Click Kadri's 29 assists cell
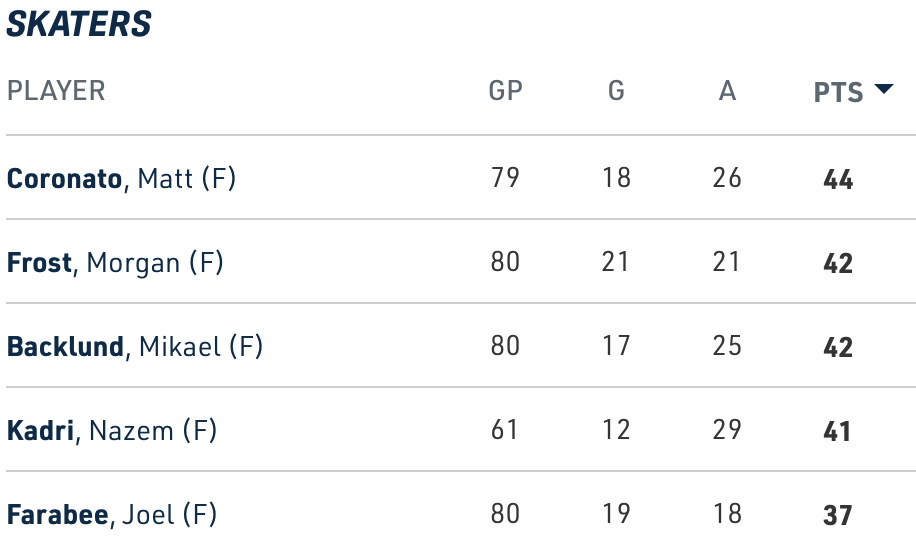Screen dimensions: 916x554 point(727,430)
